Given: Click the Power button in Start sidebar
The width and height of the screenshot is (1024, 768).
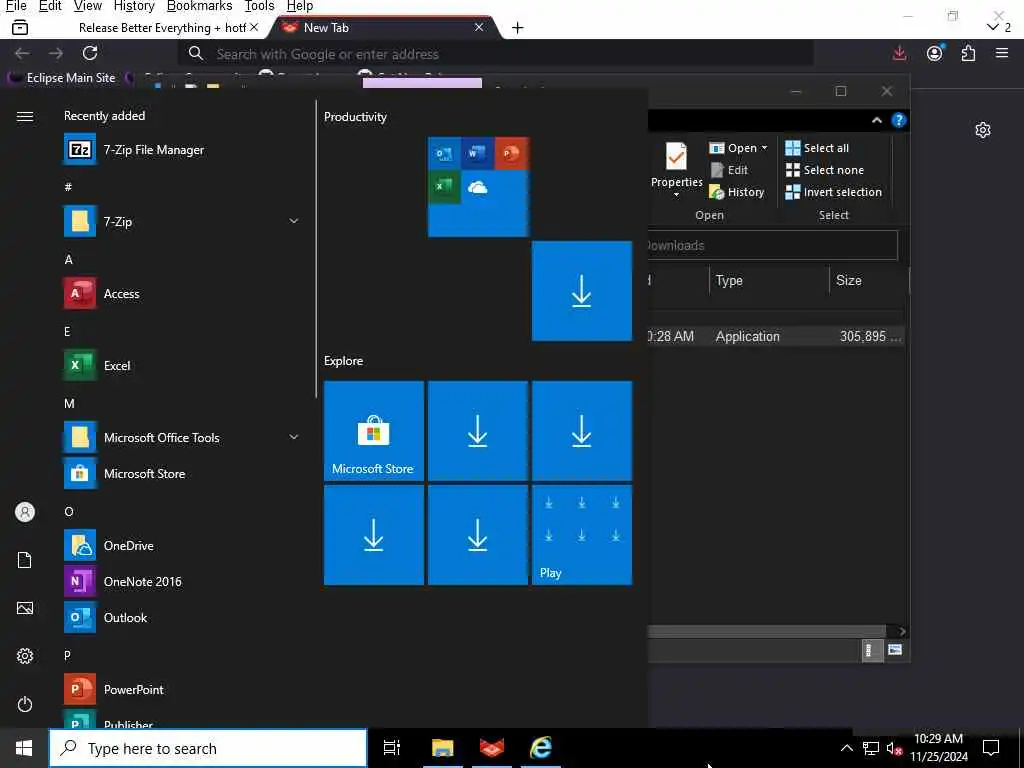Looking at the screenshot, I should click(x=25, y=704).
